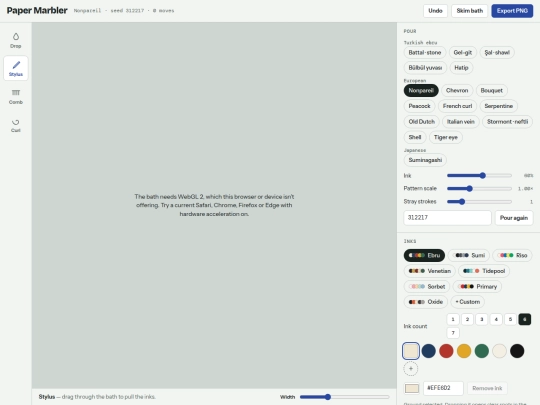Select the Nonpareil pattern chip
Viewport: 540px width, 405px height.
[x=421, y=90]
